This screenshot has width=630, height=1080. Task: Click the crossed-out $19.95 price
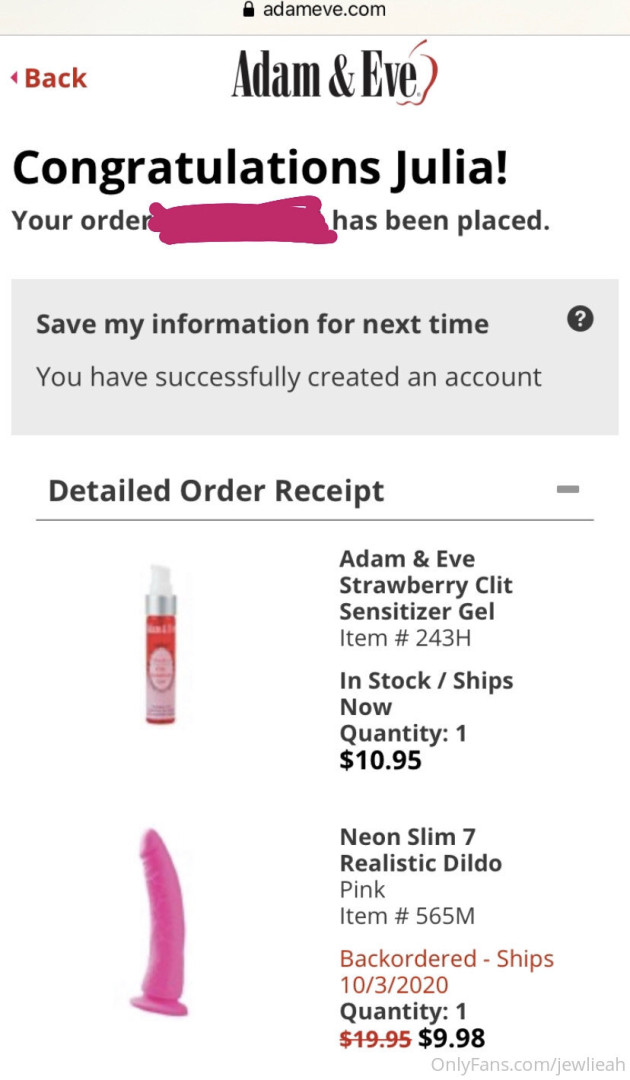pyautogui.click(x=375, y=1039)
